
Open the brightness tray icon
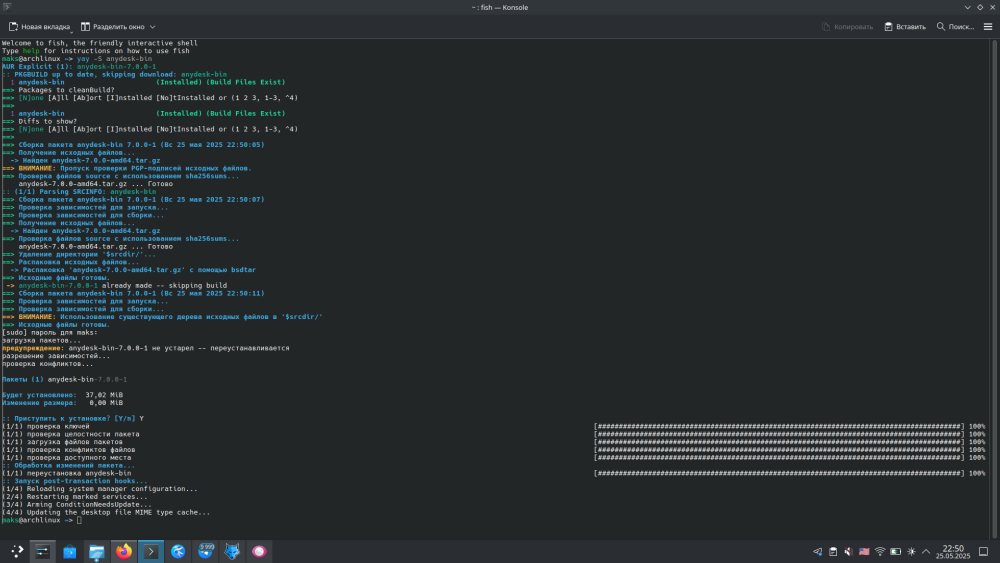pyautogui.click(x=911, y=552)
